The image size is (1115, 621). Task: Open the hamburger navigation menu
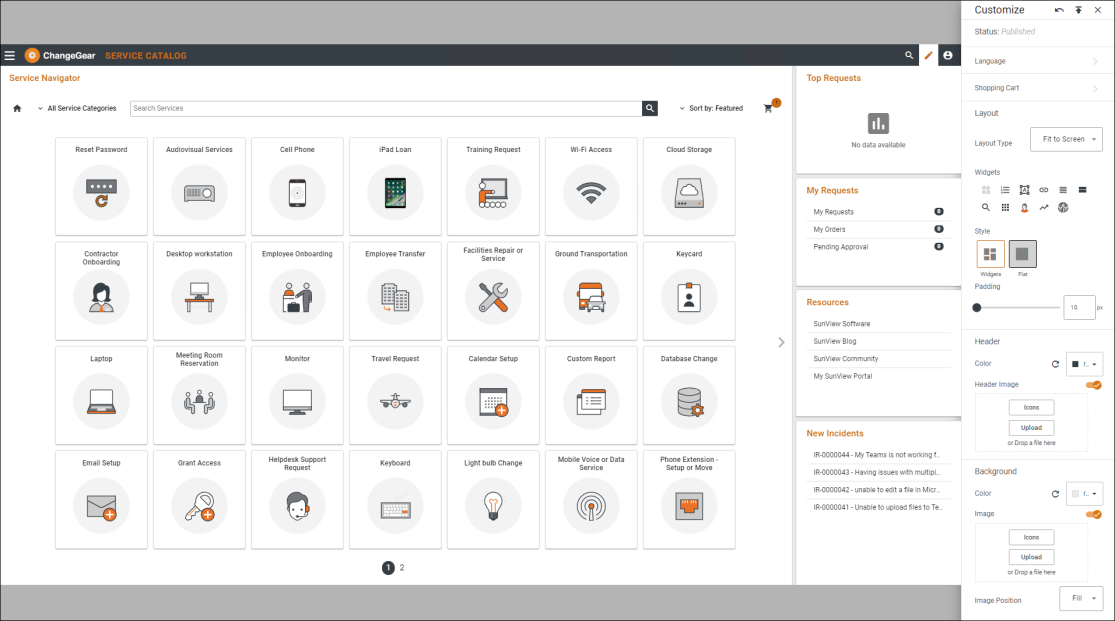click(10, 55)
